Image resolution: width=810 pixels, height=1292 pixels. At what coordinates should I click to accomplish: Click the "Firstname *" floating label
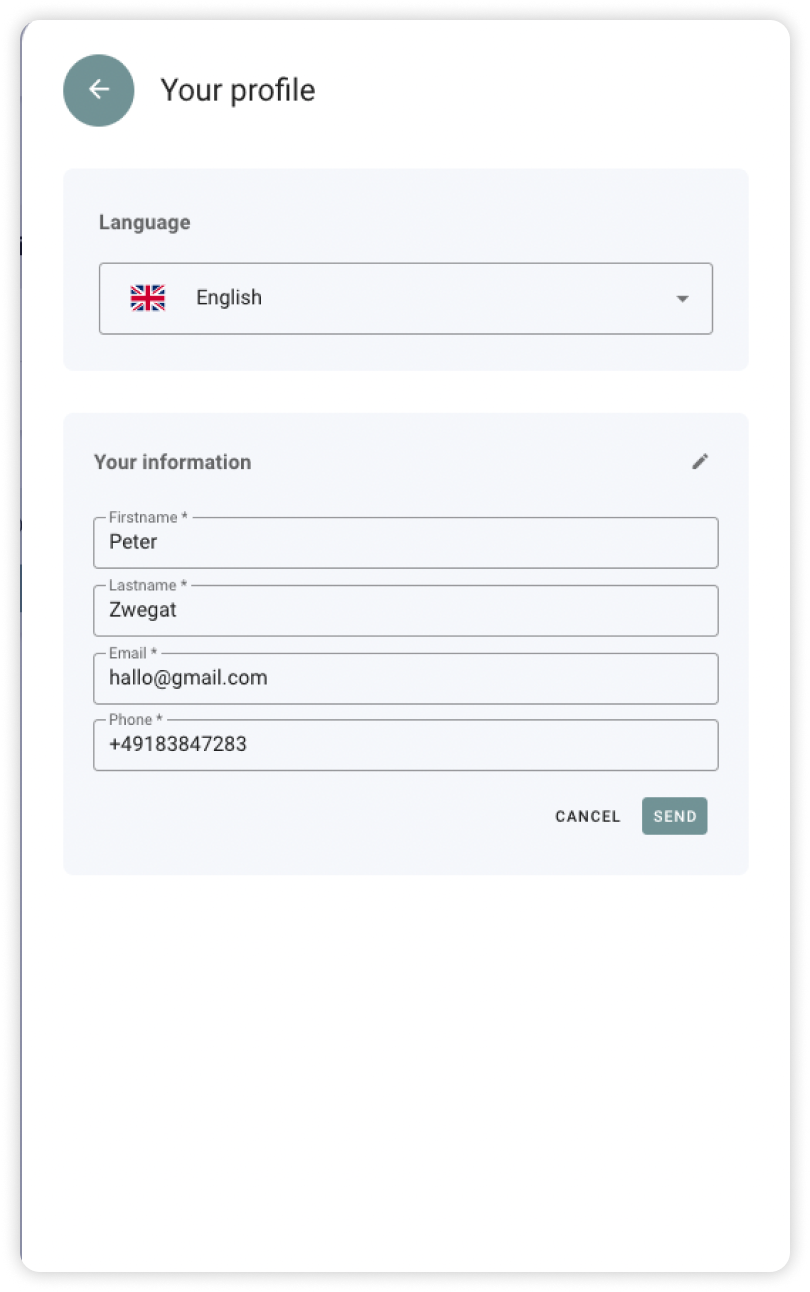pos(148,517)
